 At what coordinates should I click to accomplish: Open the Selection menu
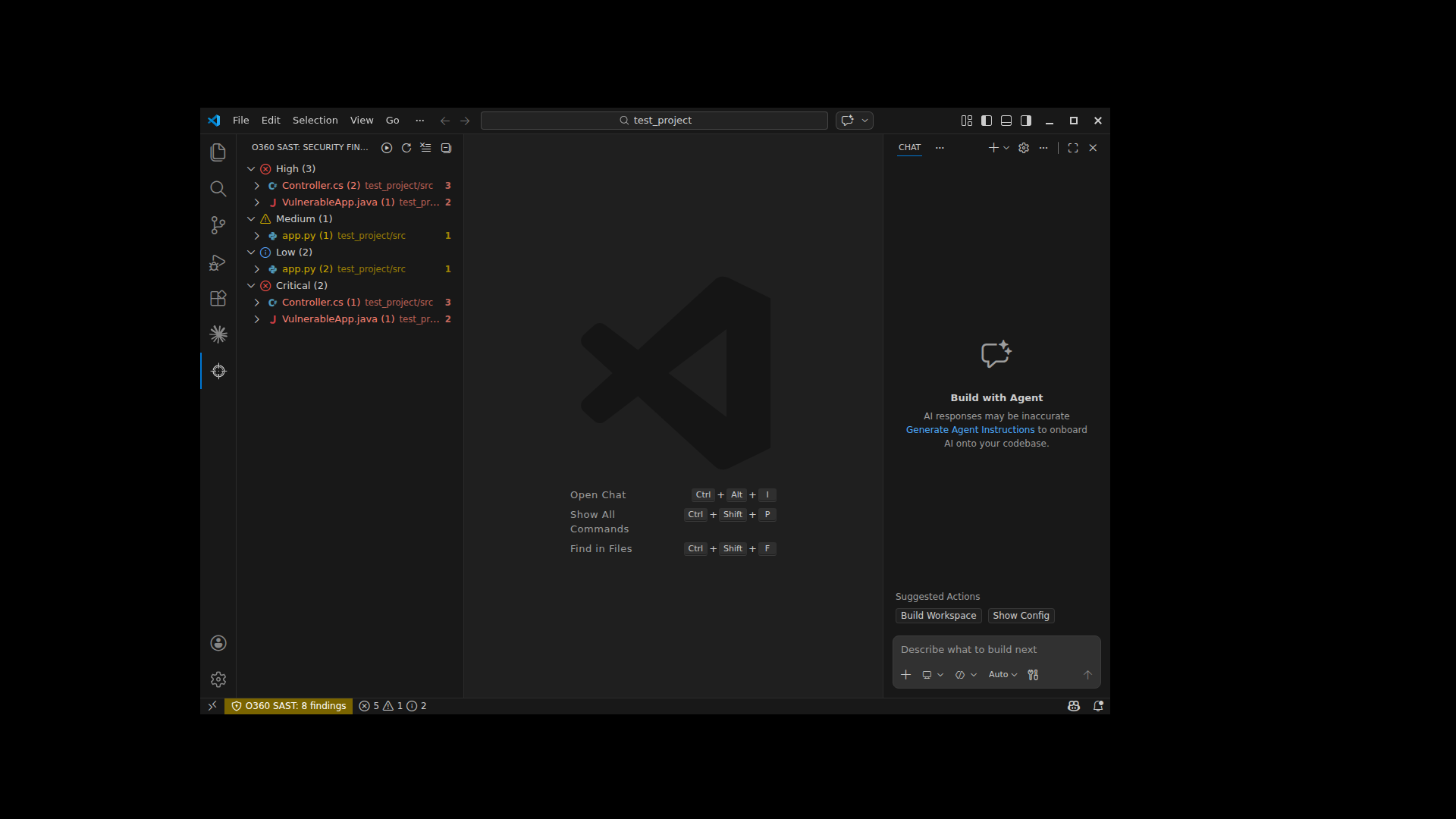[x=315, y=121]
